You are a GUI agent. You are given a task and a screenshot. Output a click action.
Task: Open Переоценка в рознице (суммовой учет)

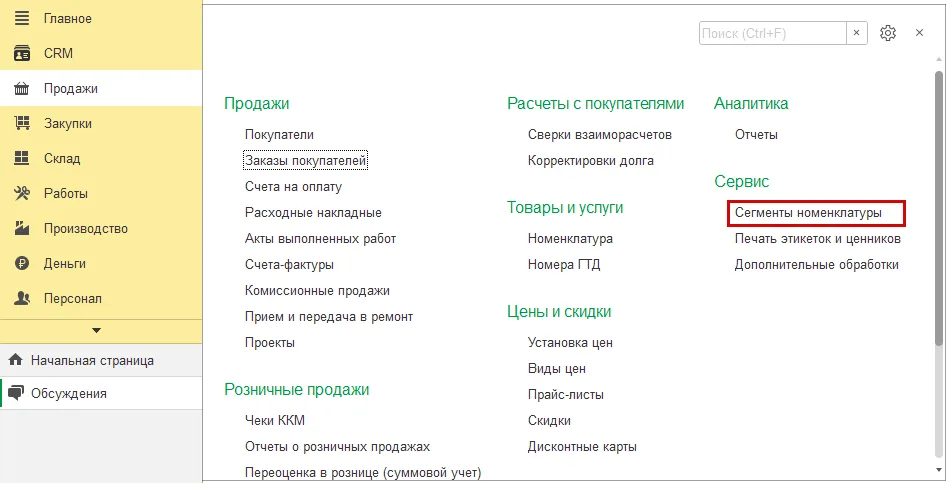pyautogui.click(x=363, y=473)
